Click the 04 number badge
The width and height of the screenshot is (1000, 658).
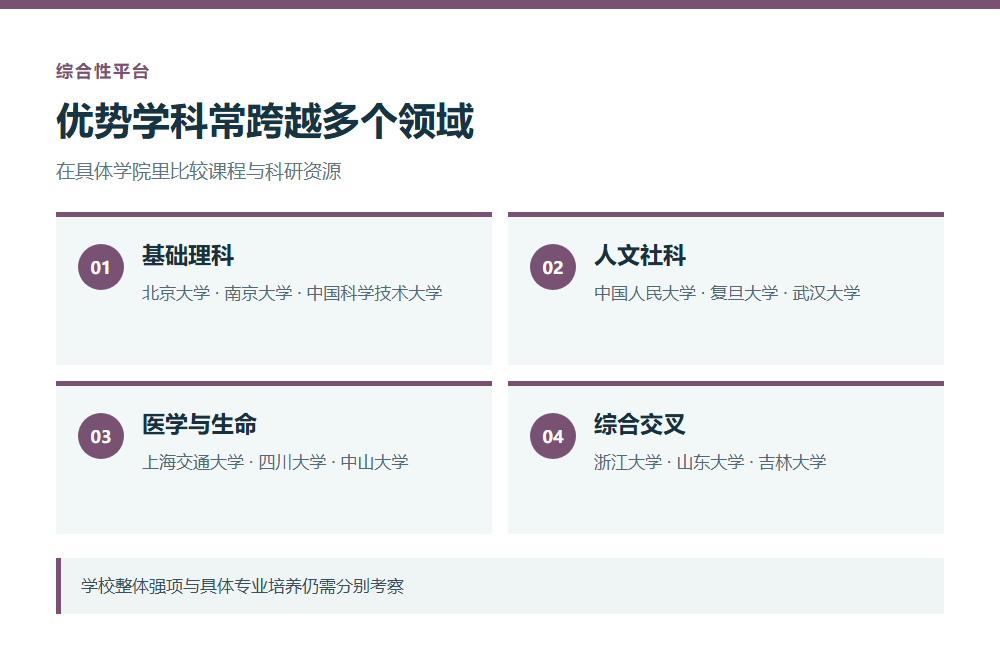(x=553, y=436)
